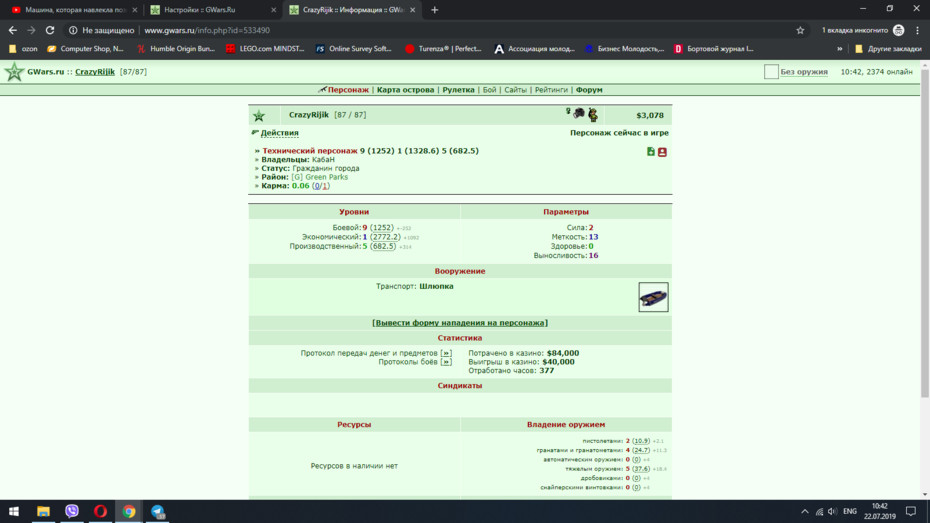
Task: Open the ozon bookmark
Action: [x=23, y=49]
